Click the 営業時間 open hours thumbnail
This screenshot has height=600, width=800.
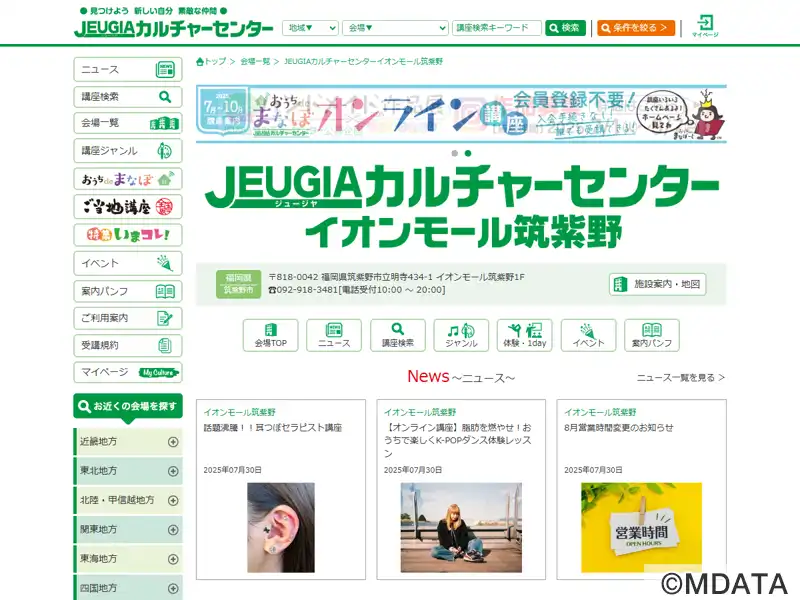(641, 528)
